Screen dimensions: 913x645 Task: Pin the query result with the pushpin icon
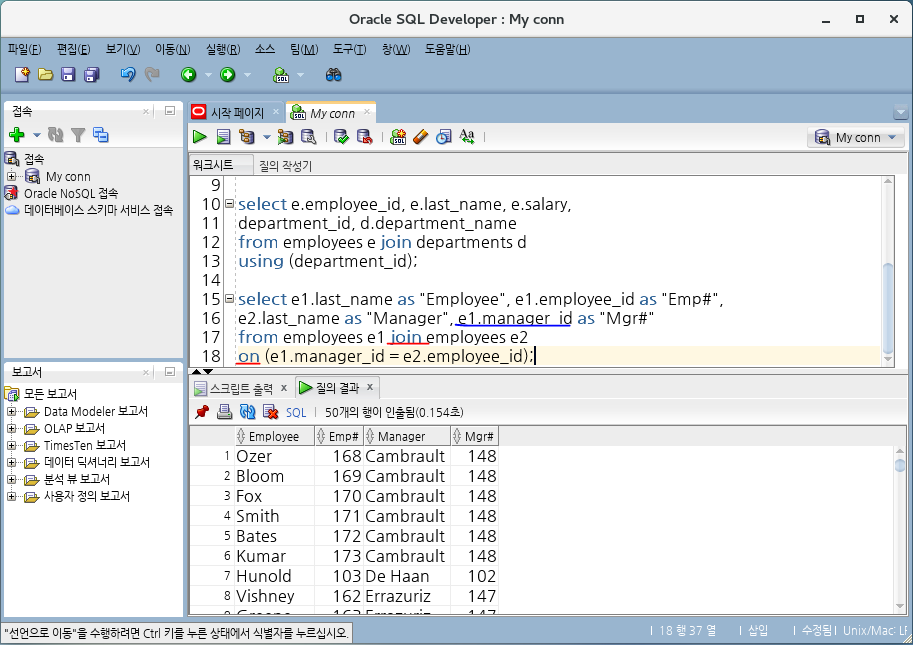[202, 412]
